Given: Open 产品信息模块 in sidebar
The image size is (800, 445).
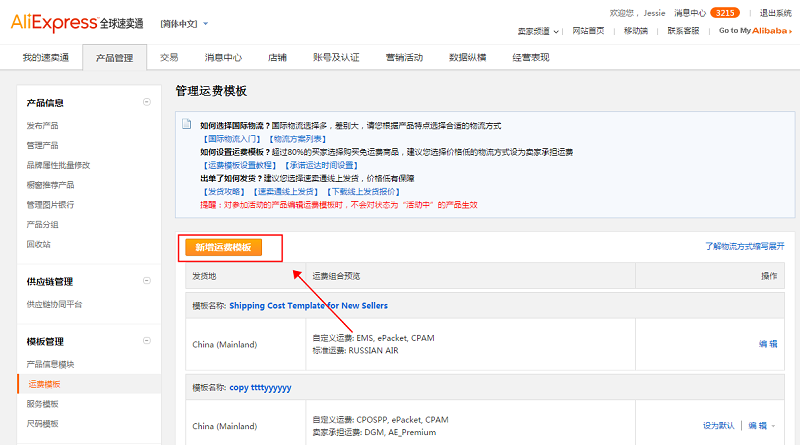Looking at the screenshot, I should click(x=50, y=364).
